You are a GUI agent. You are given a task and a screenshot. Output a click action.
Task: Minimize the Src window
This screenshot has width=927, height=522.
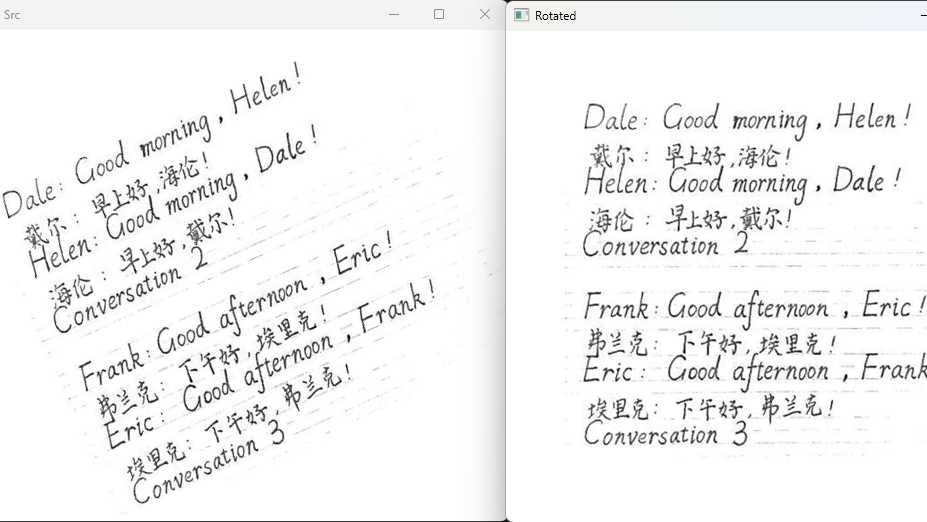click(x=394, y=14)
